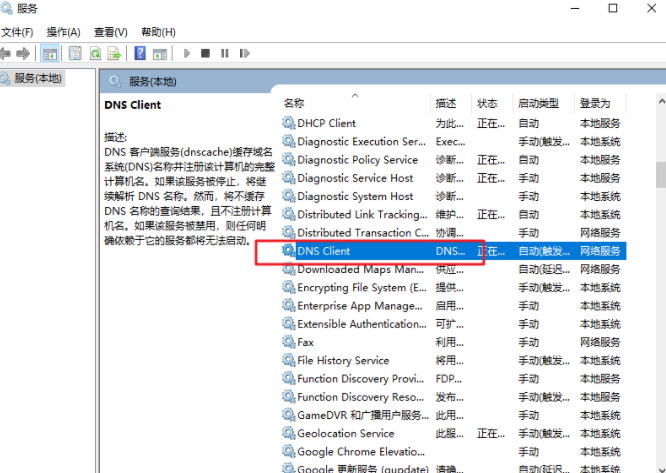The width and height of the screenshot is (666, 473).
Task: Click 网络服务 logon value for Fax
Action: click(600, 343)
